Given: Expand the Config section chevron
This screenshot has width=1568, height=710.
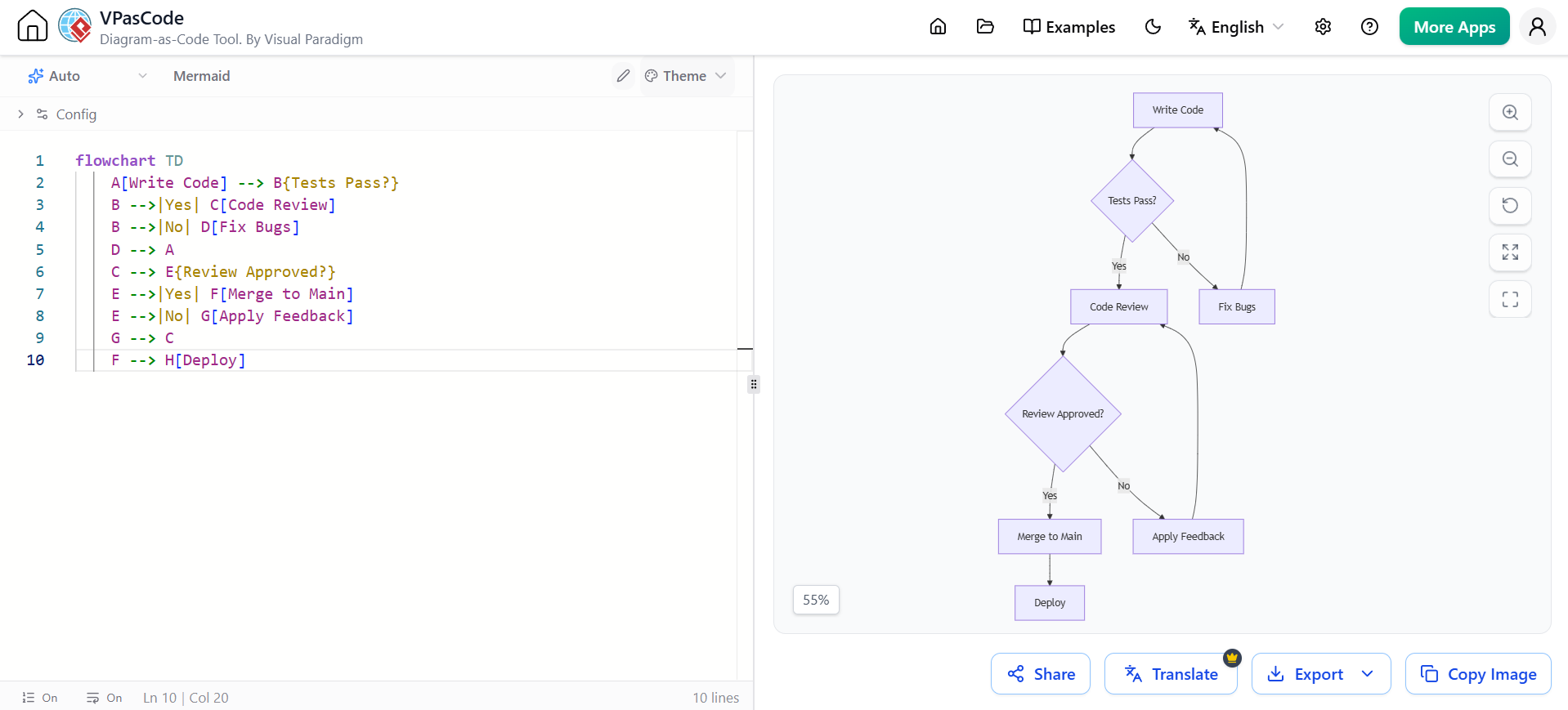Looking at the screenshot, I should tap(20, 114).
